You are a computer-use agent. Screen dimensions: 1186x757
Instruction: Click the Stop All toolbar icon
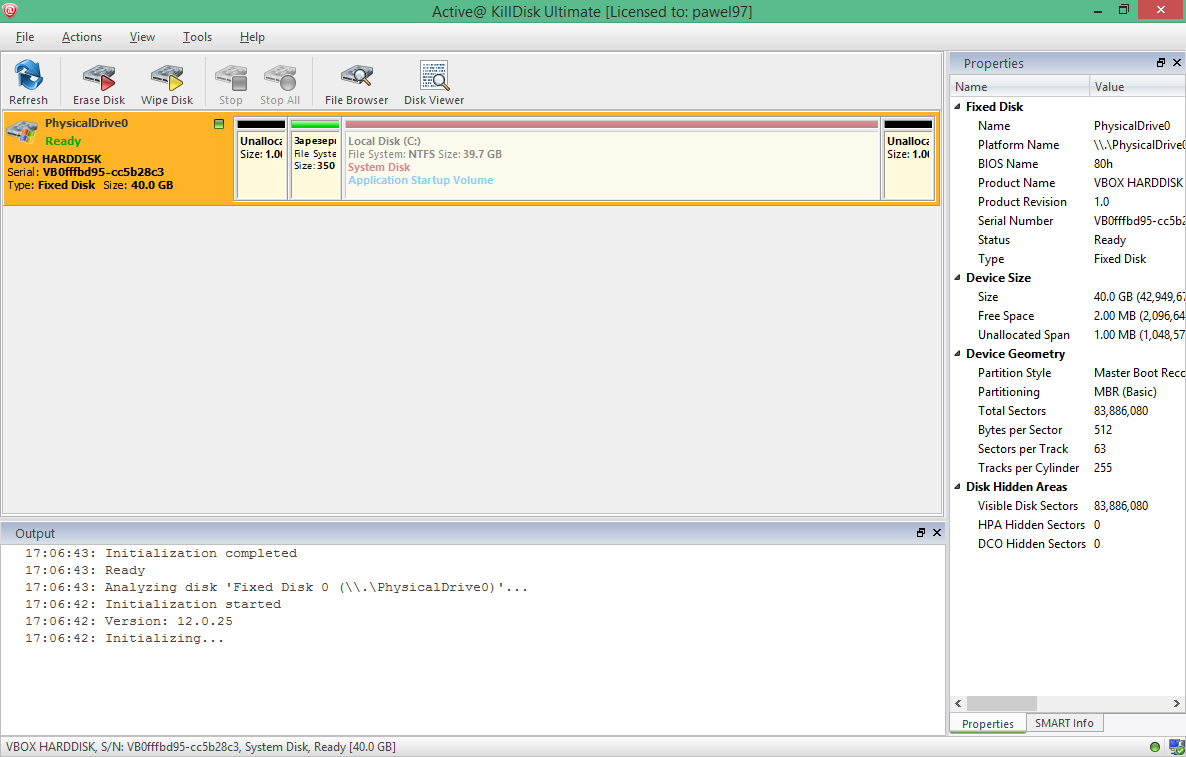point(279,76)
